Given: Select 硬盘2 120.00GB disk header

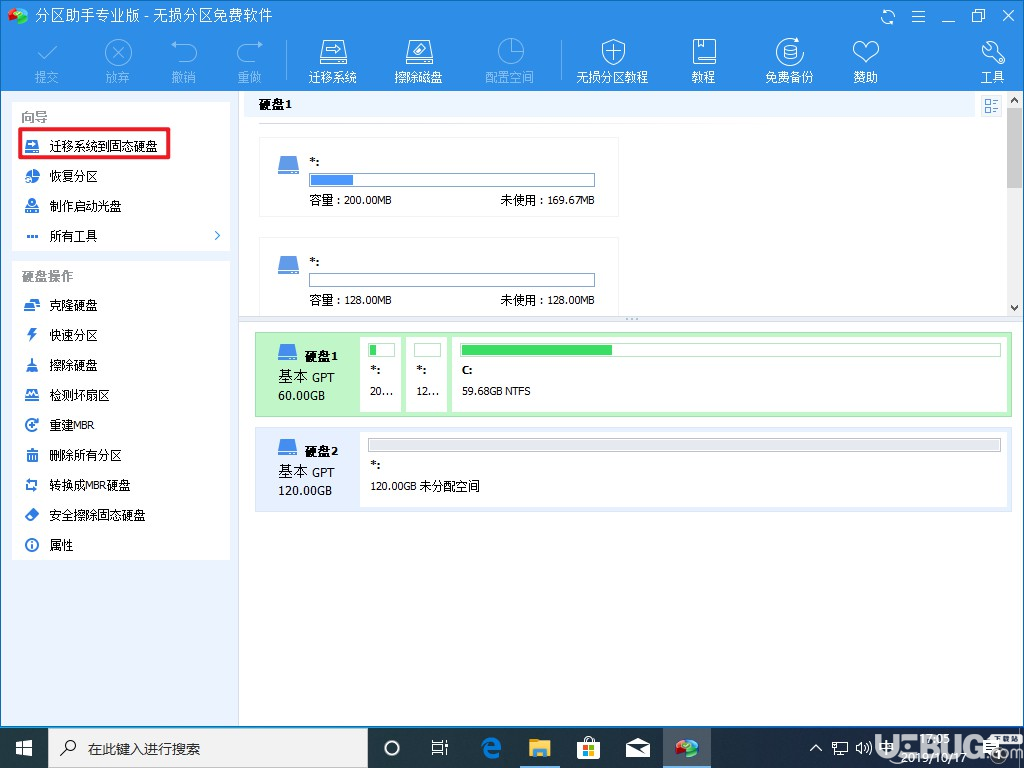Looking at the screenshot, I should coord(308,470).
